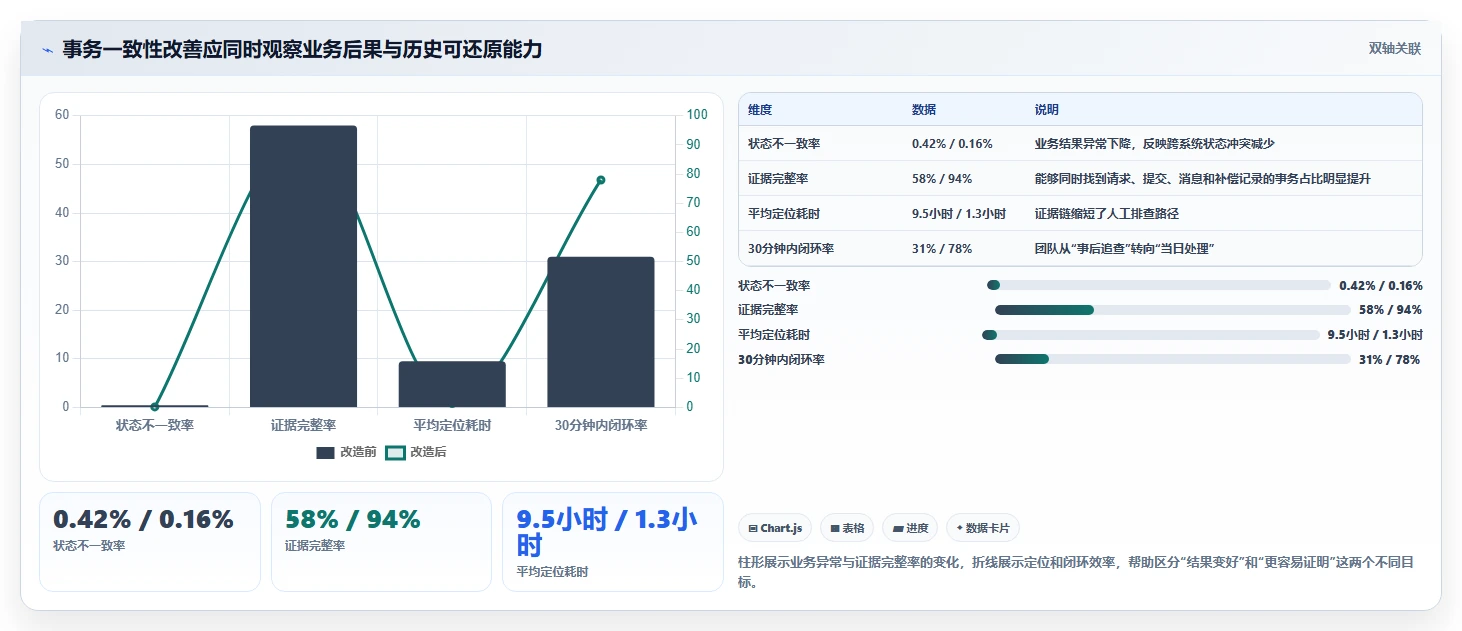Screen dimensions: 1462x631
Task: Click the card title 事务一致性改善
Action: 302,49
